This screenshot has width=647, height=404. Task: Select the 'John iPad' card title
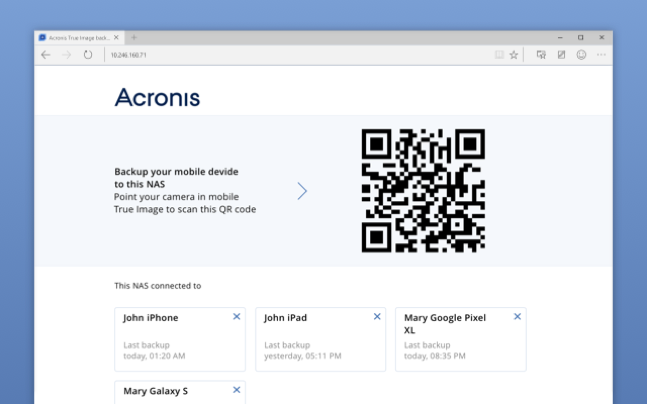(x=286, y=318)
